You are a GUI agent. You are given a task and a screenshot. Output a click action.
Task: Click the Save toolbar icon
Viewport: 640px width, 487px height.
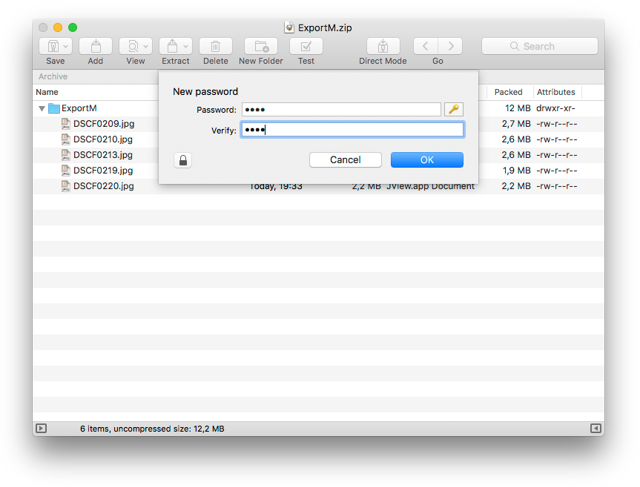pyautogui.click(x=55, y=46)
